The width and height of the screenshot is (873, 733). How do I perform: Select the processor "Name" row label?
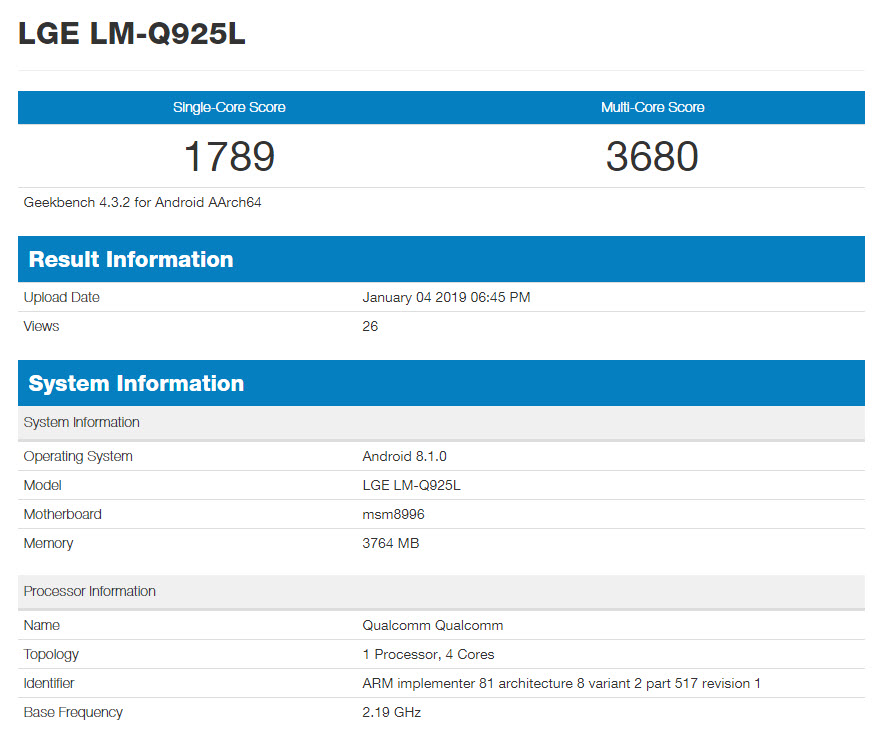click(42, 626)
